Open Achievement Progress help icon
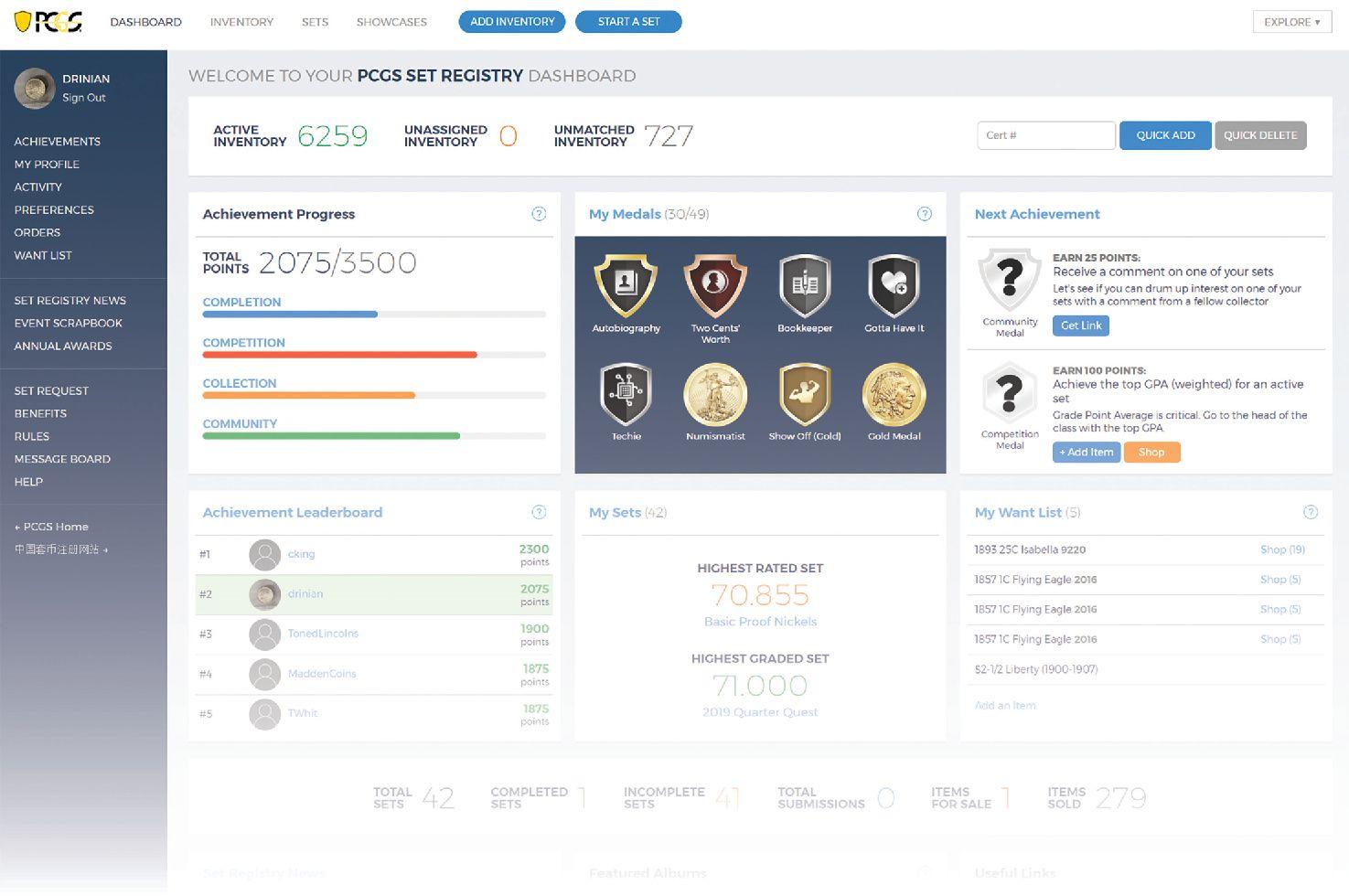The width and height of the screenshot is (1349, 896). 539,214
